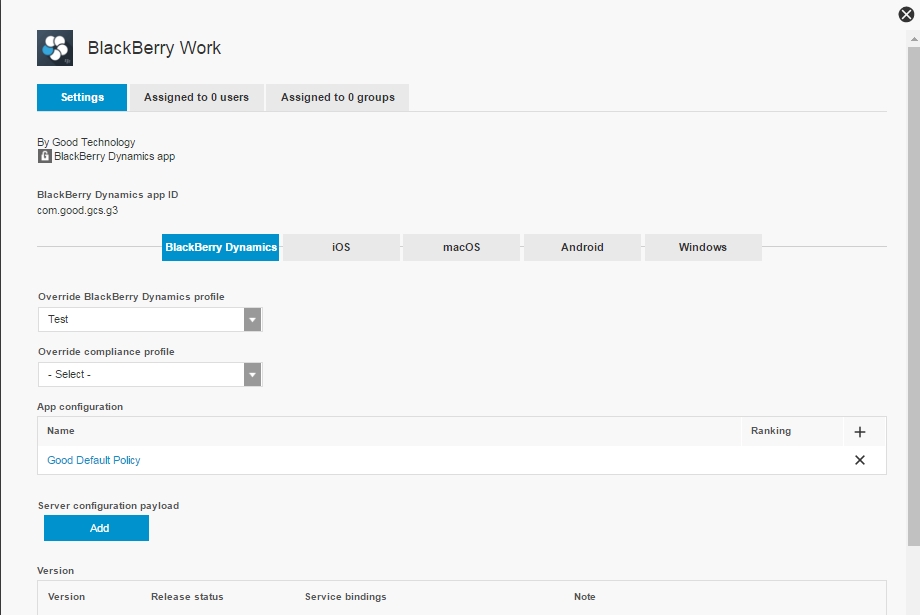
Task: Add an app configuration with plus icon
Action: [860, 432]
